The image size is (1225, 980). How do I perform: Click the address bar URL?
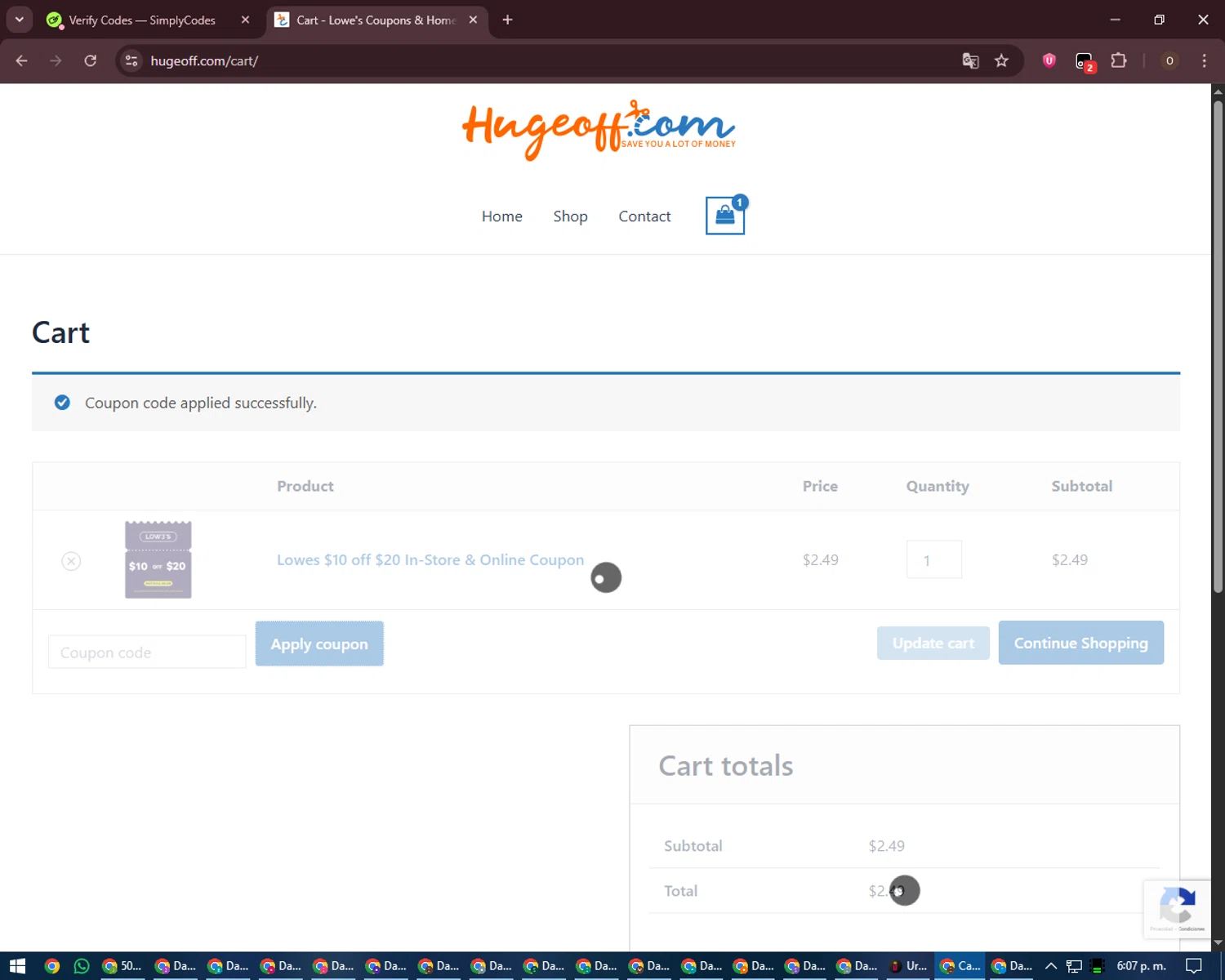[204, 61]
